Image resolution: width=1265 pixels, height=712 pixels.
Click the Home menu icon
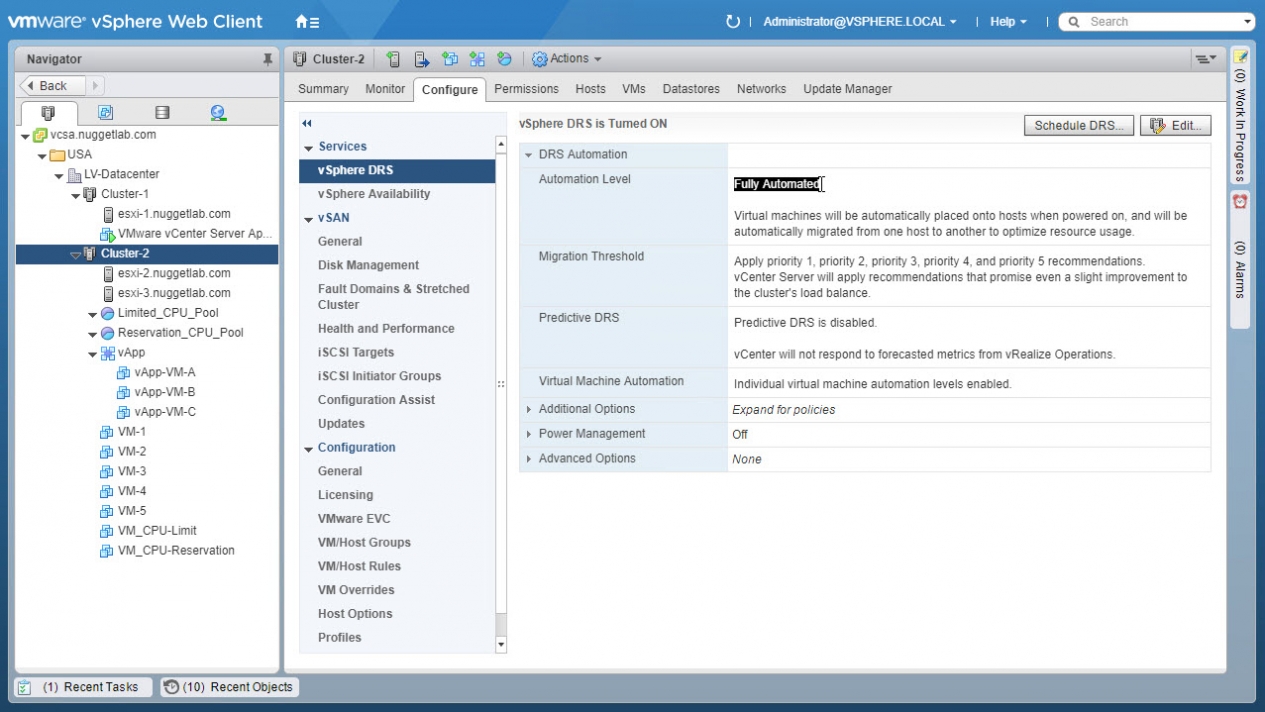pyautogui.click(x=306, y=21)
